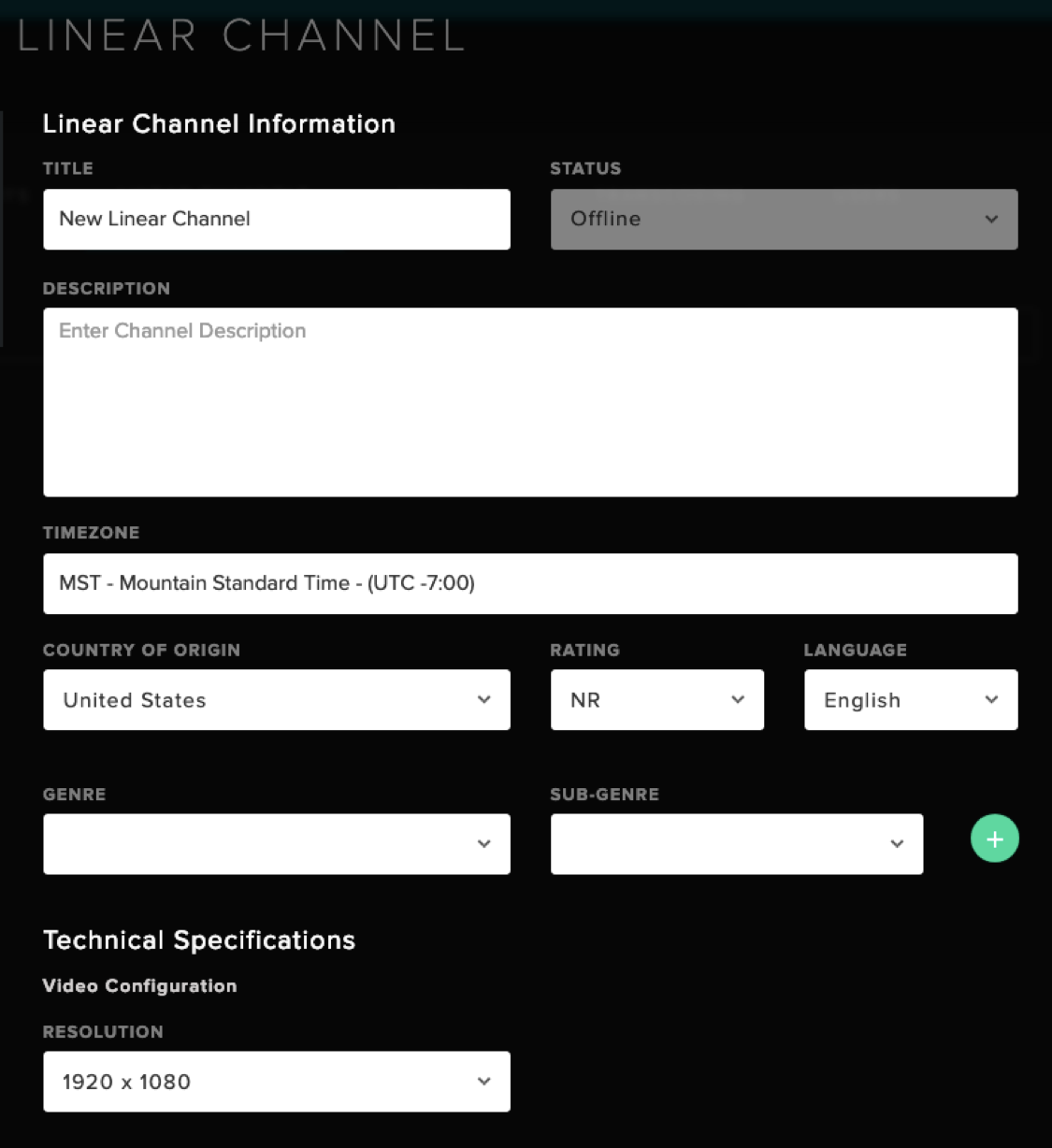Click the green plus icon beside Sub-Genre
The image size is (1052, 1148).
994,839
